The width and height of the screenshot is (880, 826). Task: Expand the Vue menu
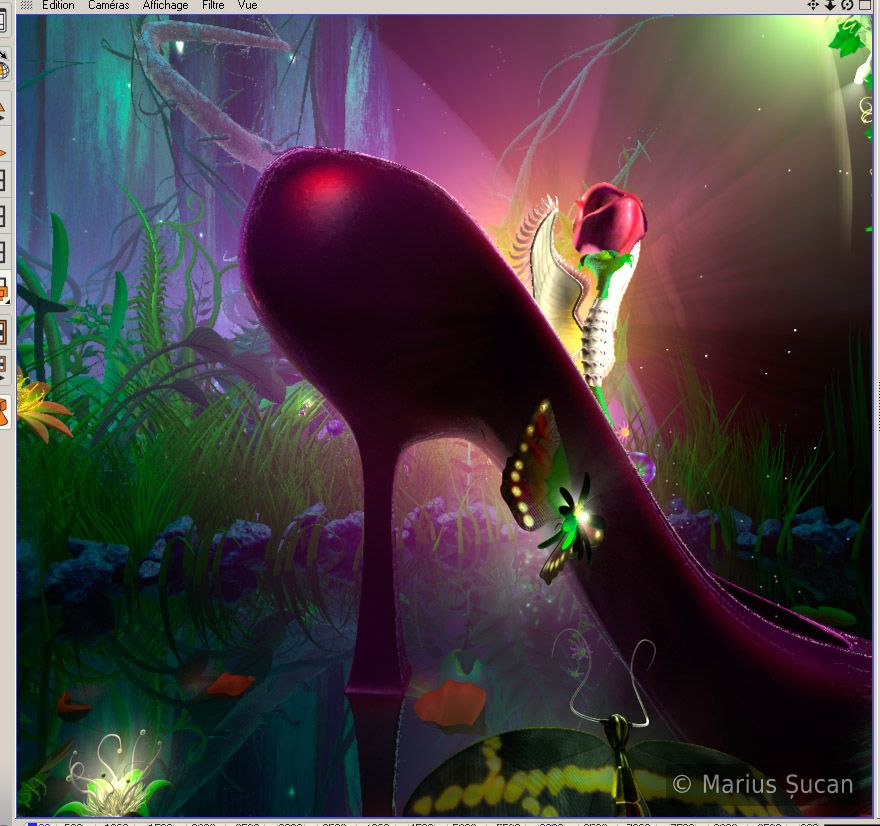click(x=247, y=5)
